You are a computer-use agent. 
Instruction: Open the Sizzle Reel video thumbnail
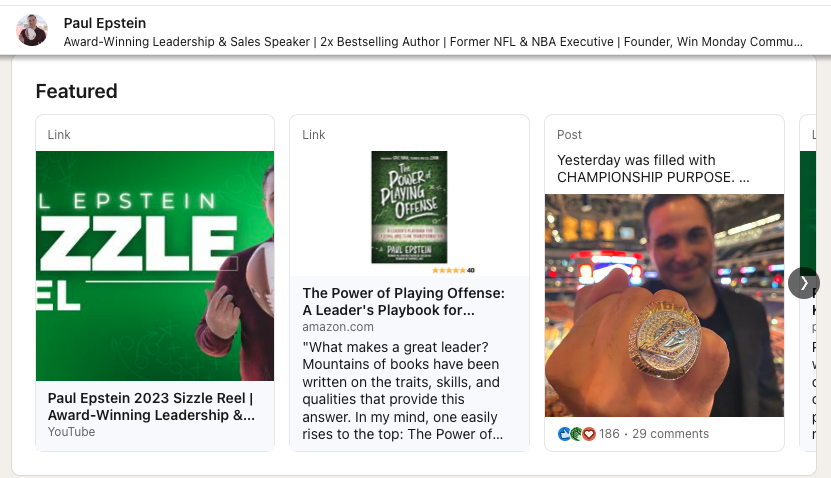155,266
